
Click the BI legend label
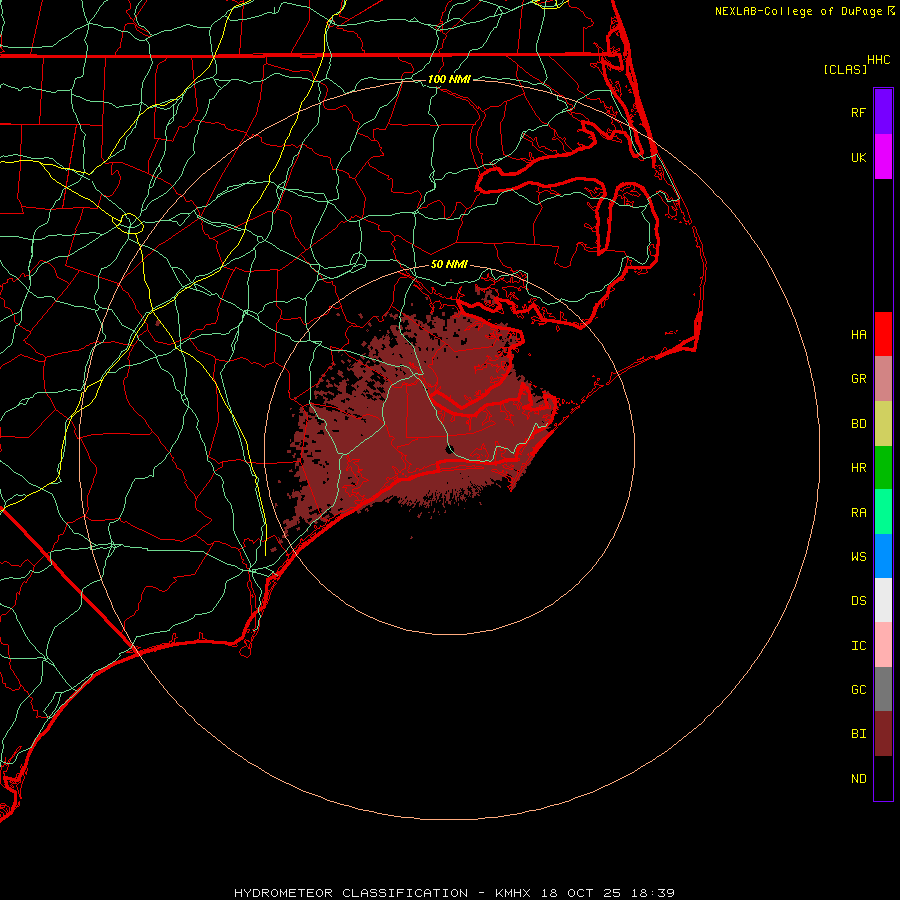coord(858,734)
